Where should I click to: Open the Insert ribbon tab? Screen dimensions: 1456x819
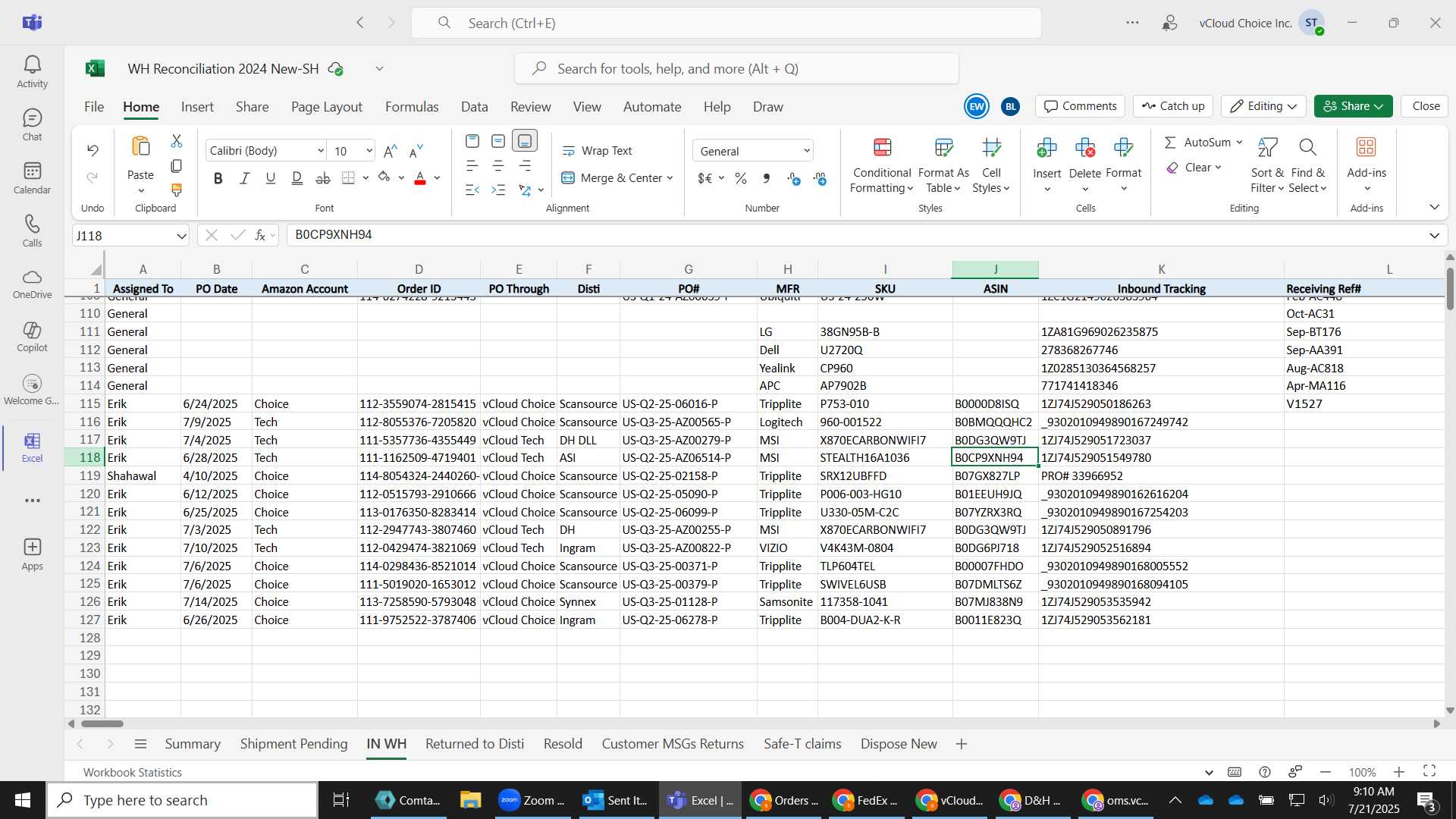pyautogui.click(x=197, y=107)
